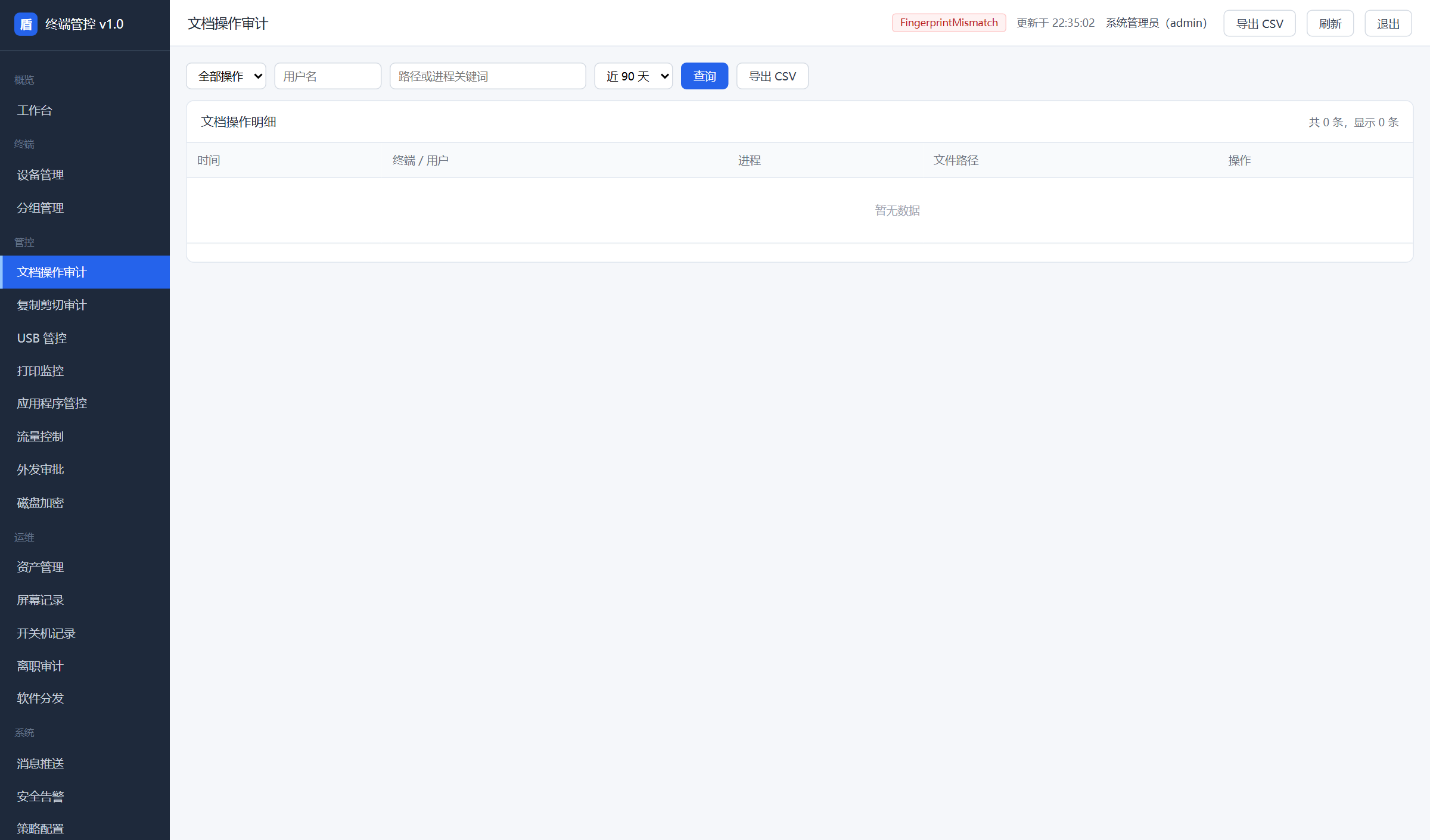The image size is (1430, 840).
Task: Click the 退出 logout button
Action: 1388,24
